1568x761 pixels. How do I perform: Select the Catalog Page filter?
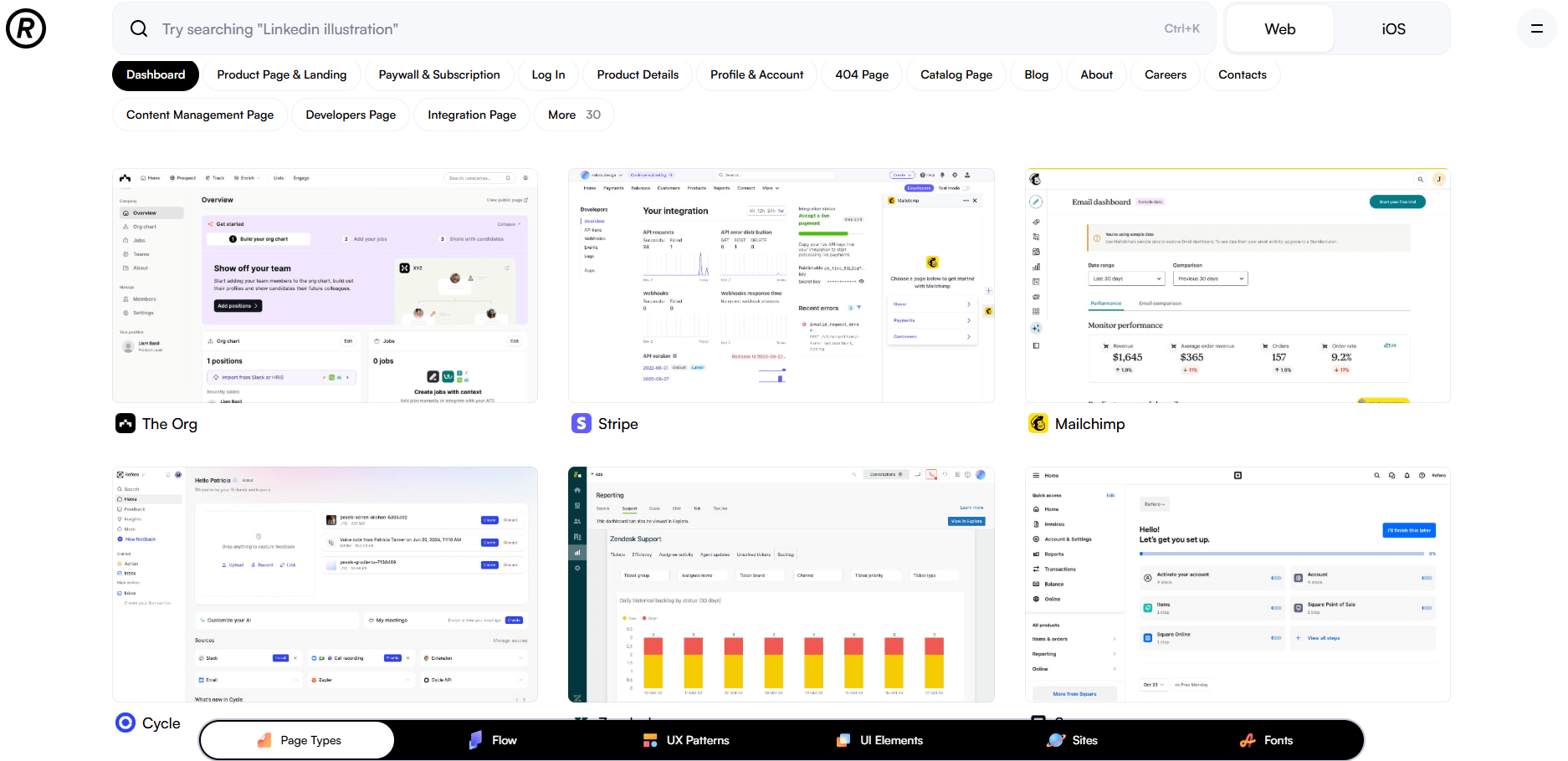956,74
